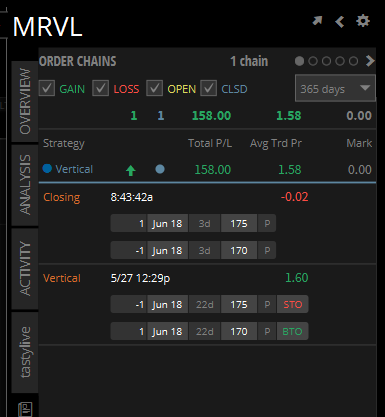Select the first filled pagination dot
The image size is (385, 417).
click(x=299, y=61)
